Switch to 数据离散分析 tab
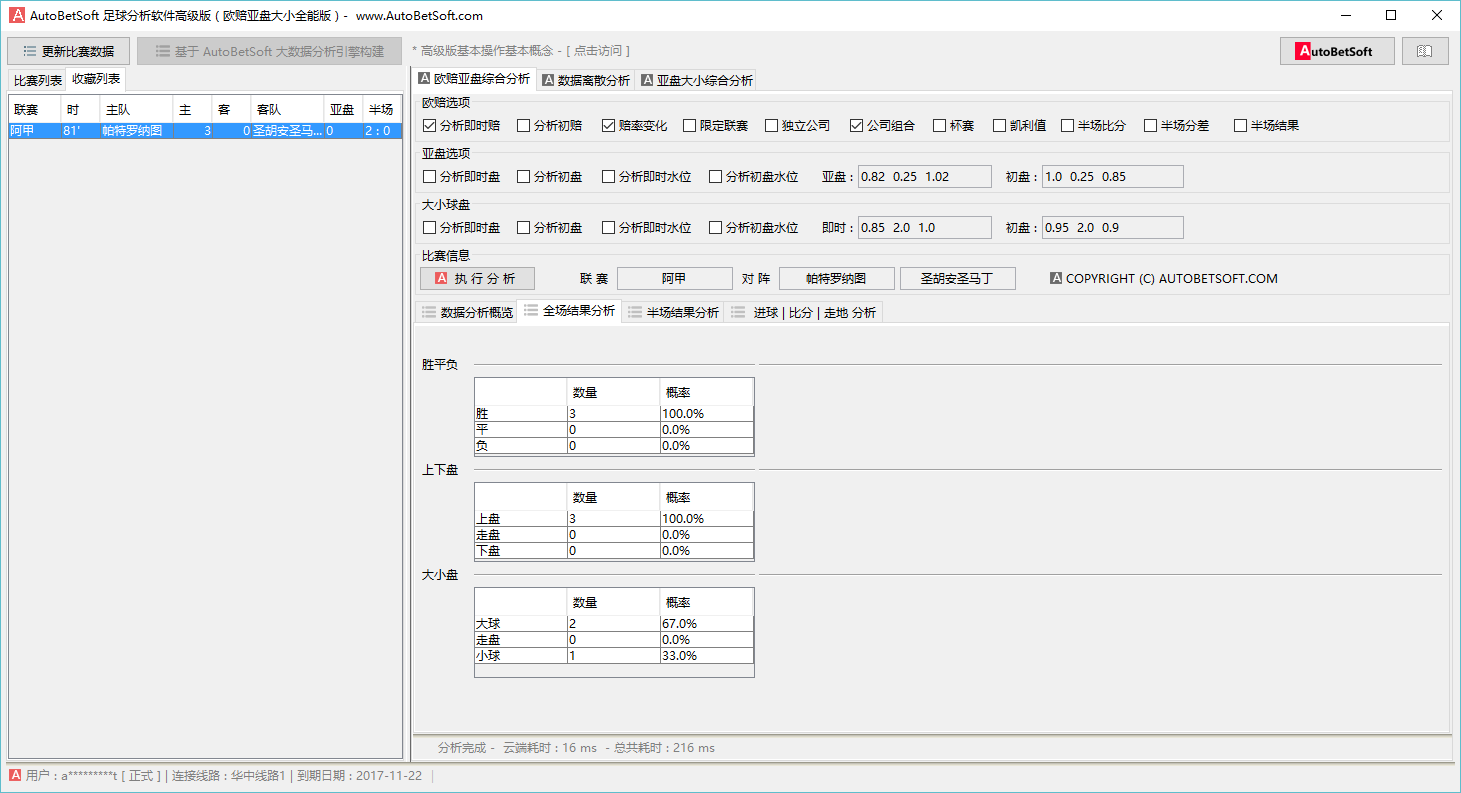The image size is (1461, 793). coord(586,80)
